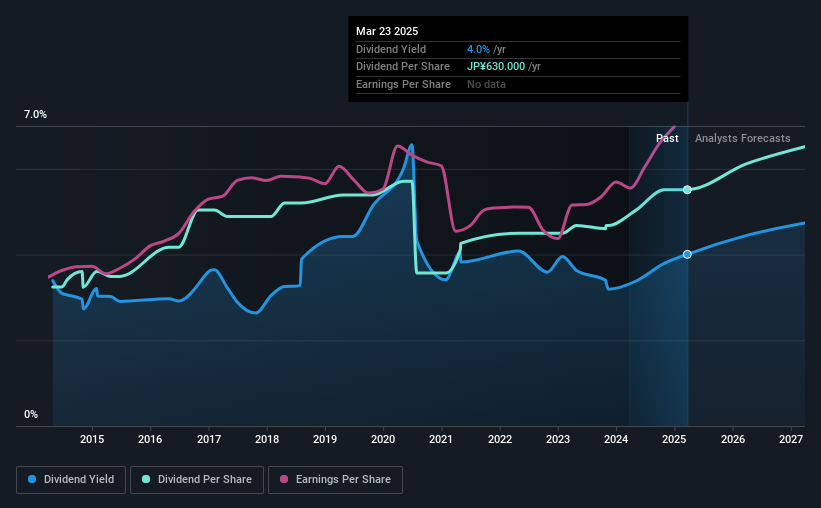Select the 2027 label on the time axis
The height and width of the screenshot is (508, 821).
pos(791,439)
